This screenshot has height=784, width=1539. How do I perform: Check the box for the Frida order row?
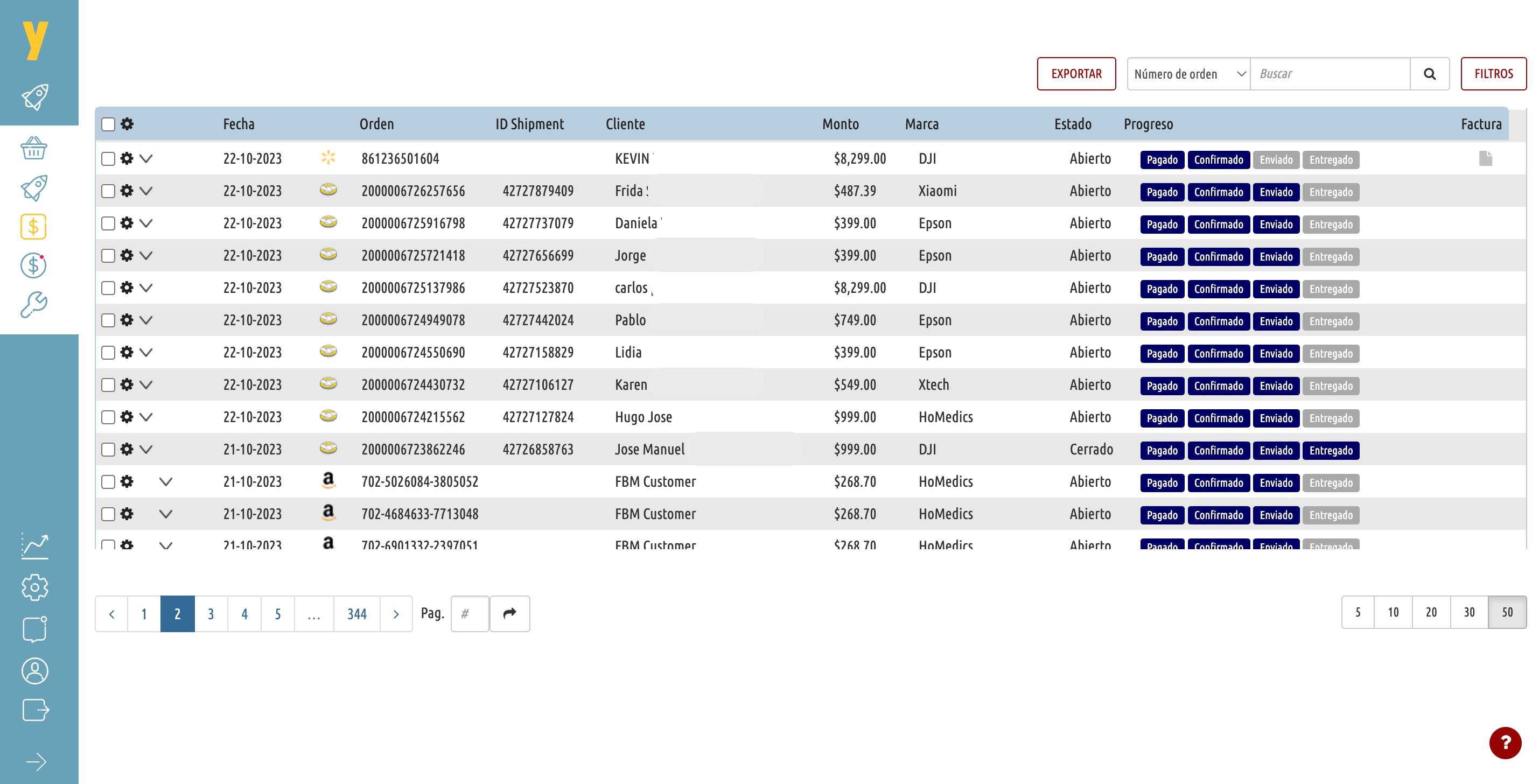[108, 191]
